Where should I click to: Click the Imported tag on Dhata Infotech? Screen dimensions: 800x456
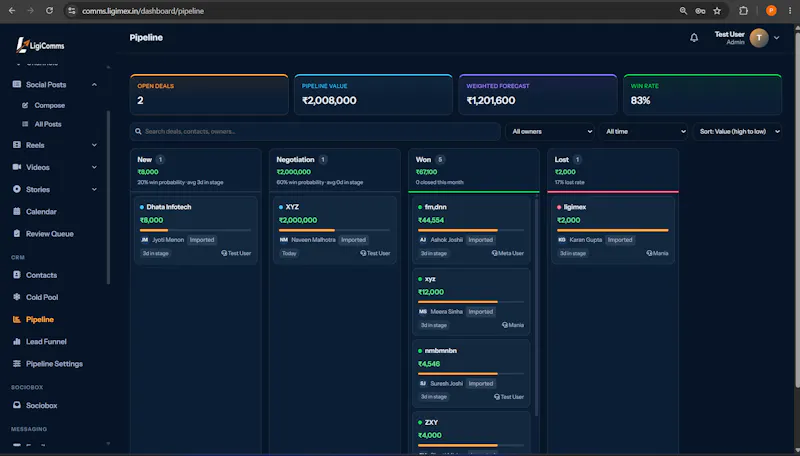(x=202, y=240)
